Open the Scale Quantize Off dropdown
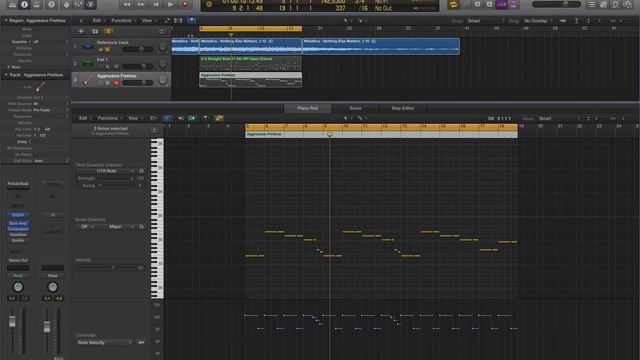Image resolution: width=640 pixels, height=360 pixels. [86, 227]
